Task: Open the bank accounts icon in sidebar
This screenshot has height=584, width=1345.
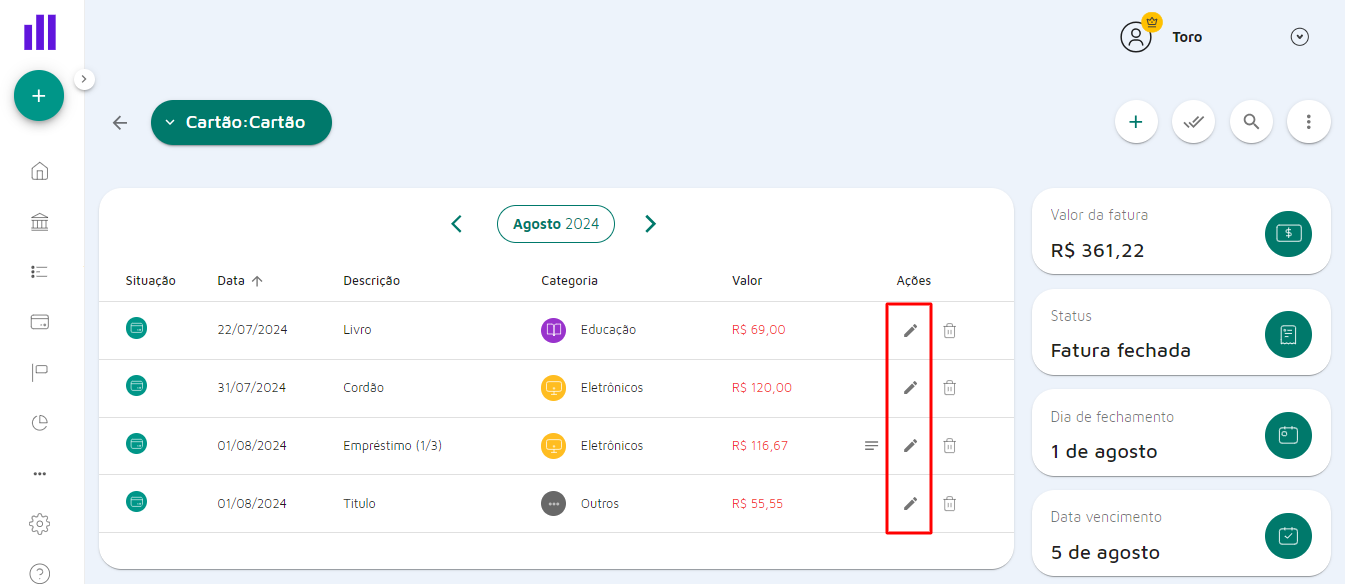Action: tap(40, 222)
